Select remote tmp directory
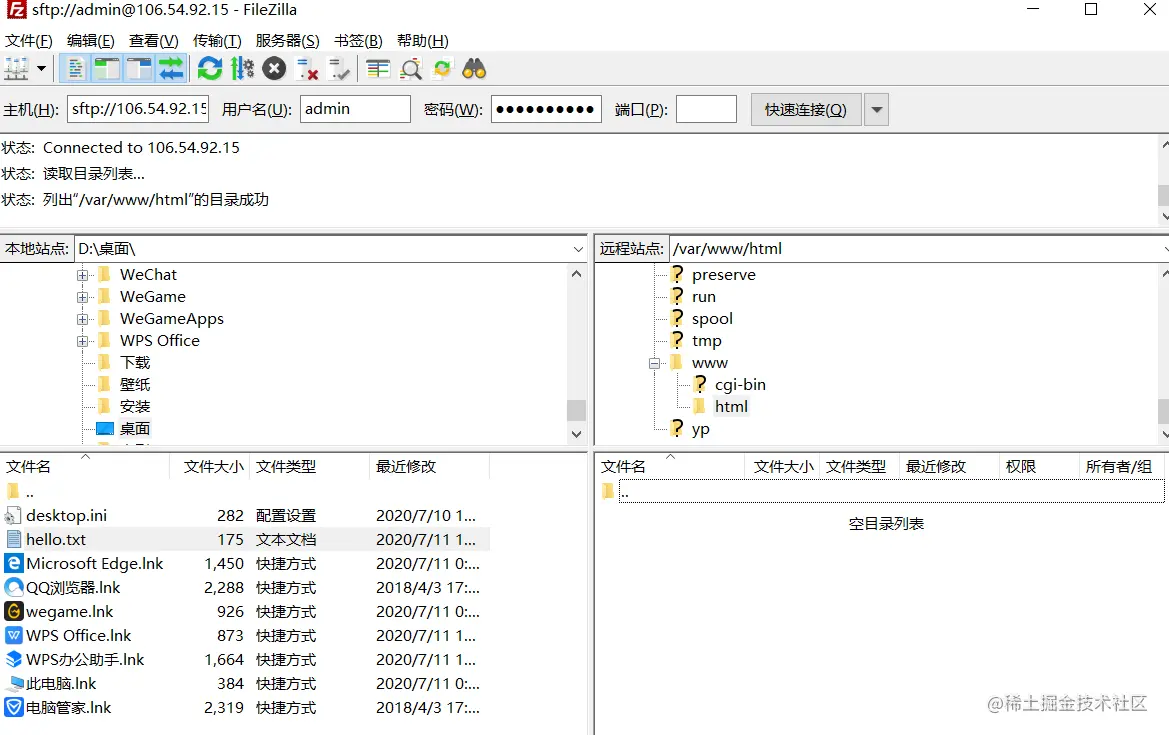The image size is (1169, 735). (x=706, y=341)
